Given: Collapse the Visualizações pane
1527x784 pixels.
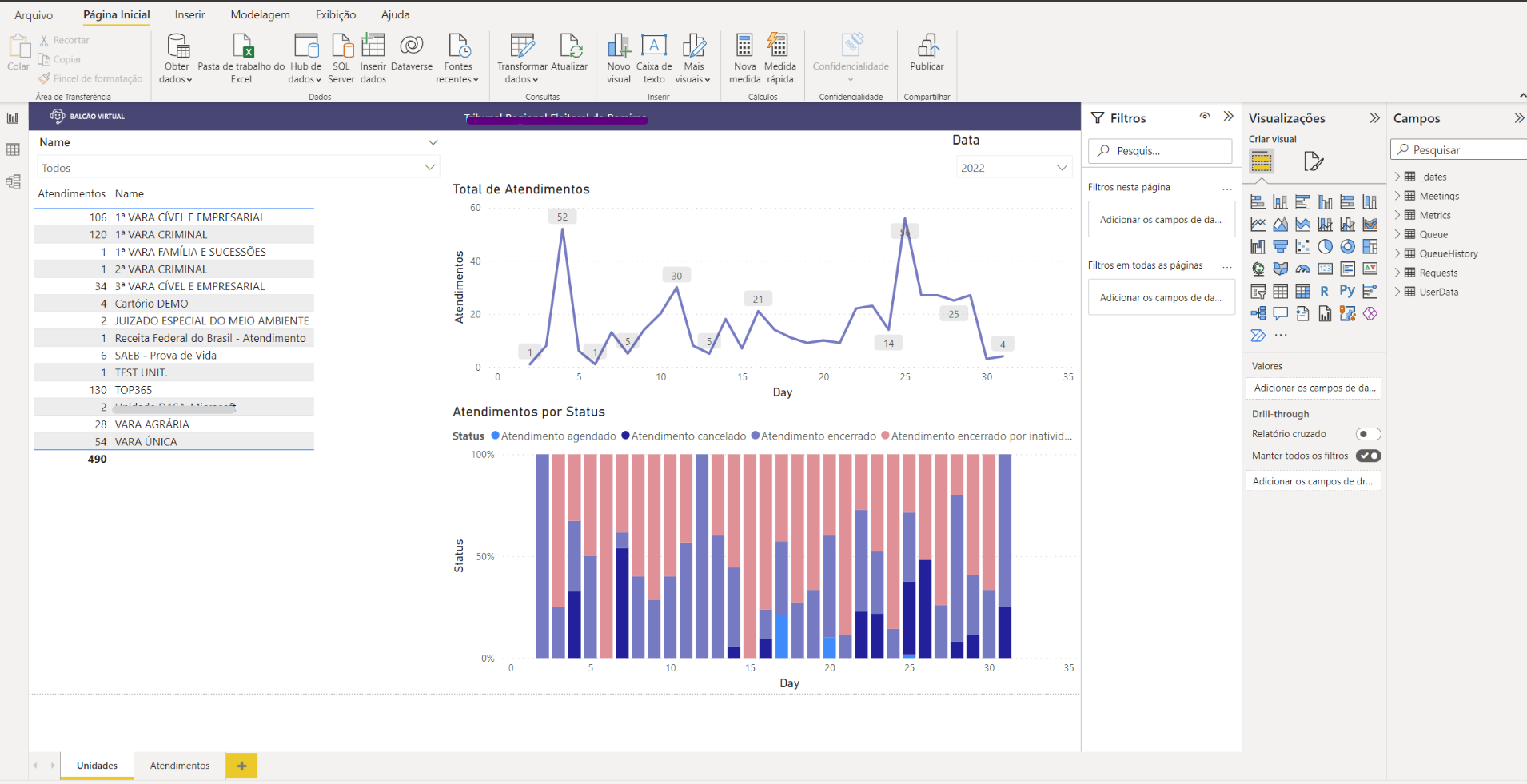Looking at the screenshot, I should click(1374, 117).
